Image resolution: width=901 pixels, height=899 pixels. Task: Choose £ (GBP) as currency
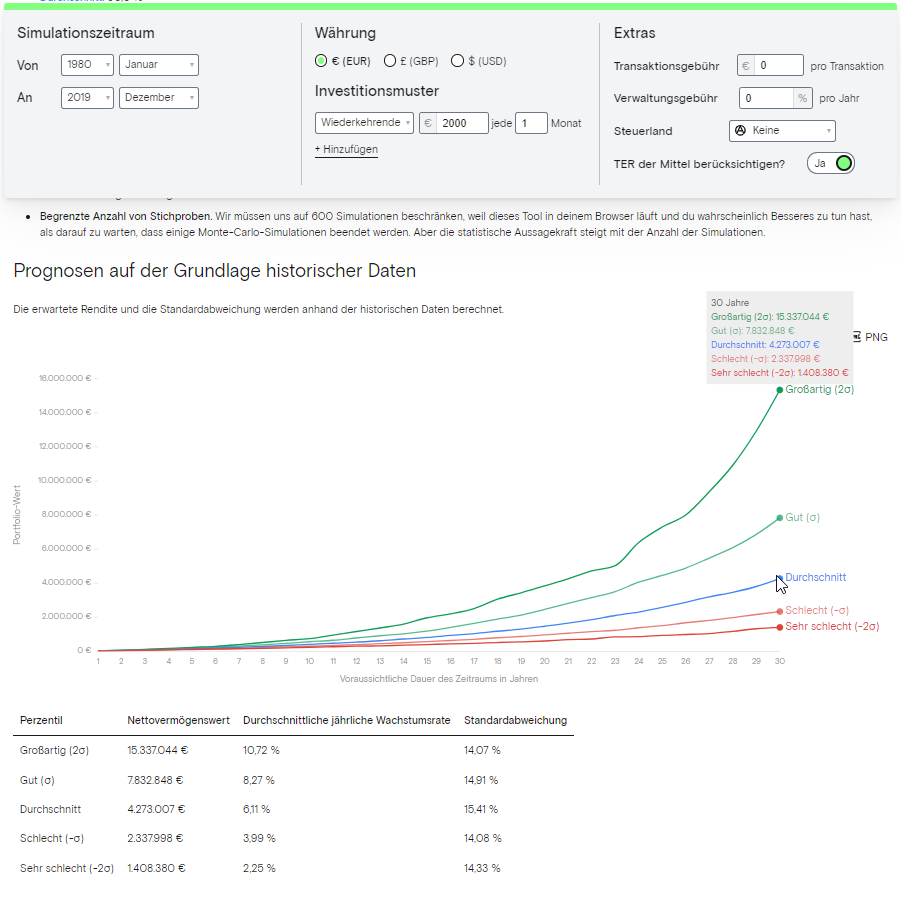pos(390,61)
